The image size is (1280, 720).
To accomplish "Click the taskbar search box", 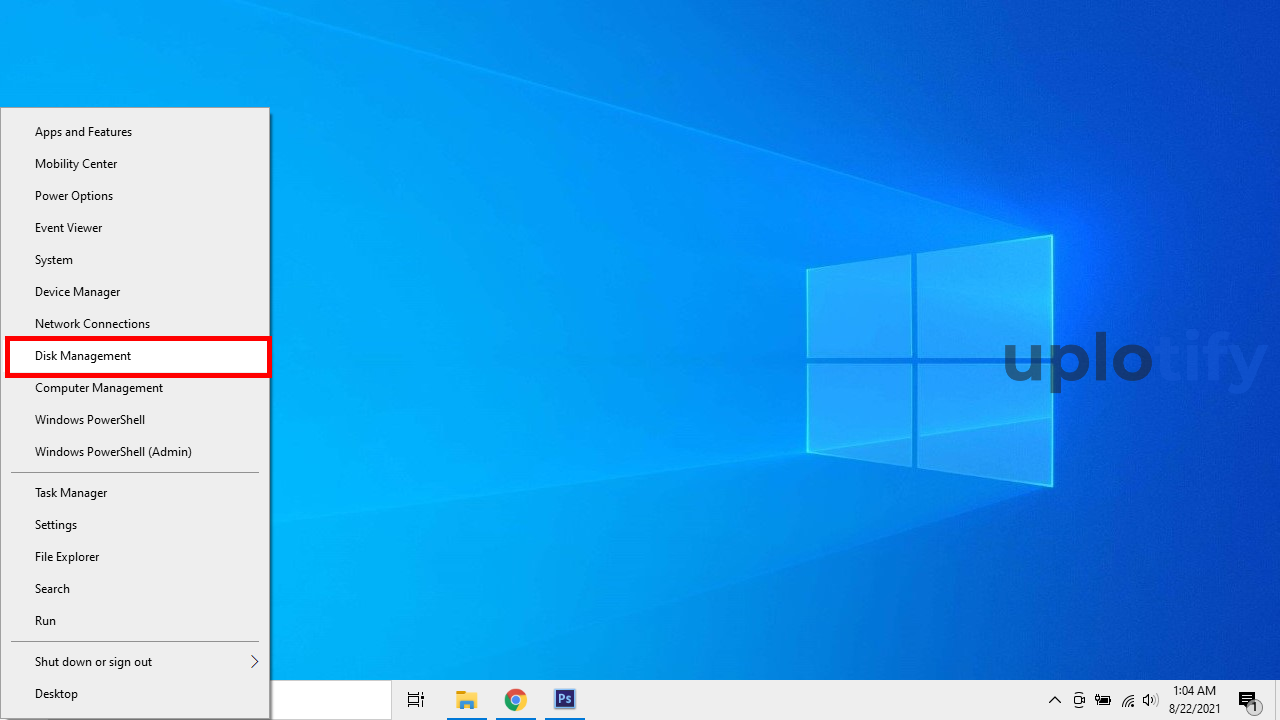I will click(330, 700).
